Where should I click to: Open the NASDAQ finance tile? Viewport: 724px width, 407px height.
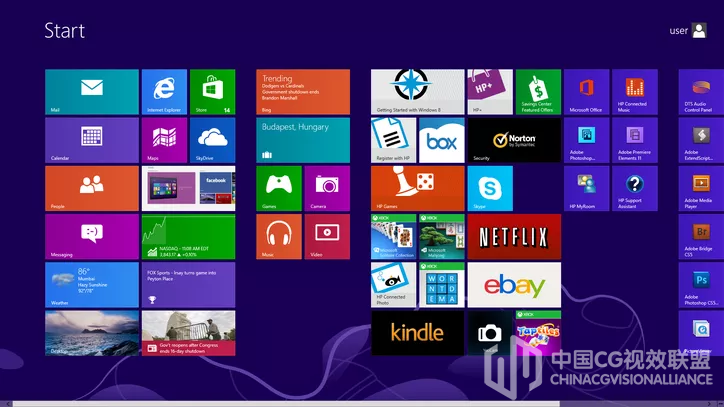188,237
